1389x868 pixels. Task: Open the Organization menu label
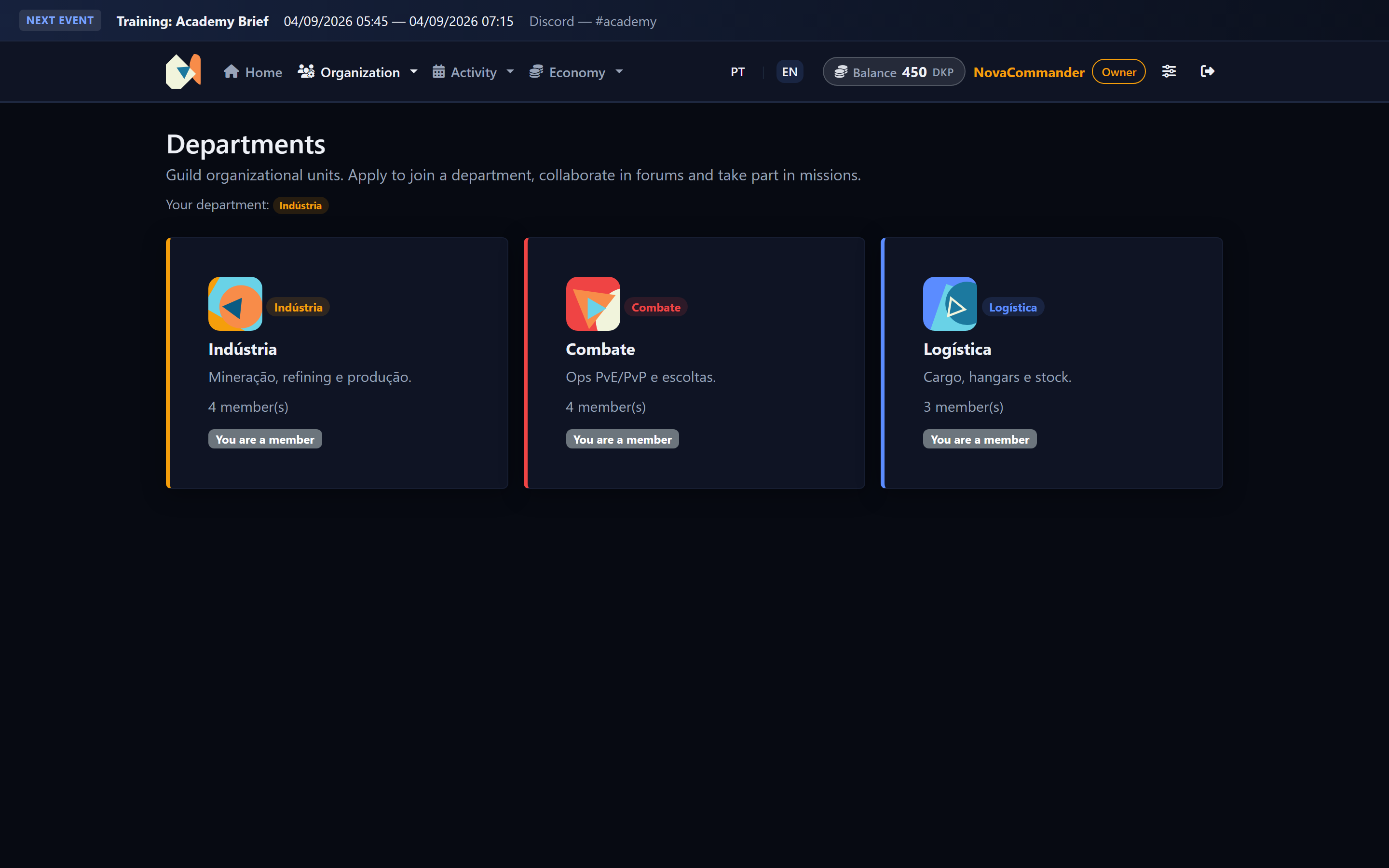pos(360,72)
